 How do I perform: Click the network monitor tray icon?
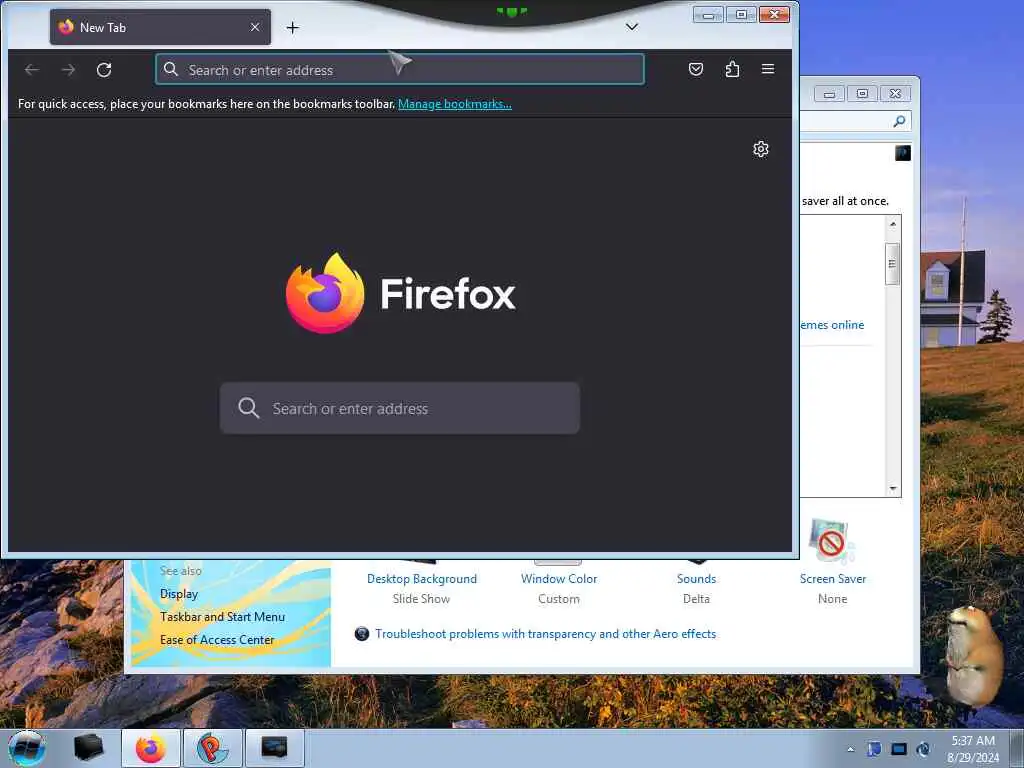899,749
